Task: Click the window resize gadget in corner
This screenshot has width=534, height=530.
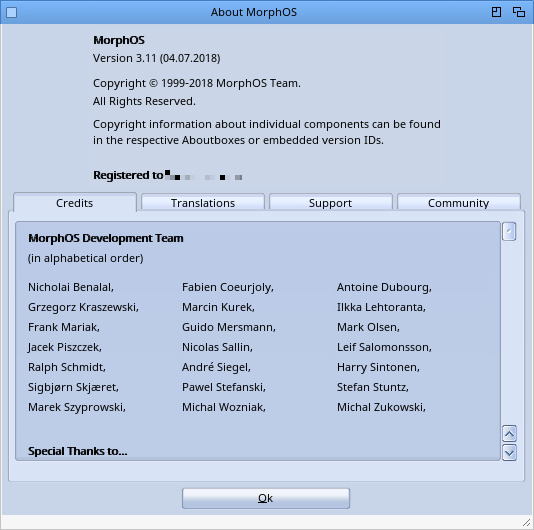Action: (527, 523)
